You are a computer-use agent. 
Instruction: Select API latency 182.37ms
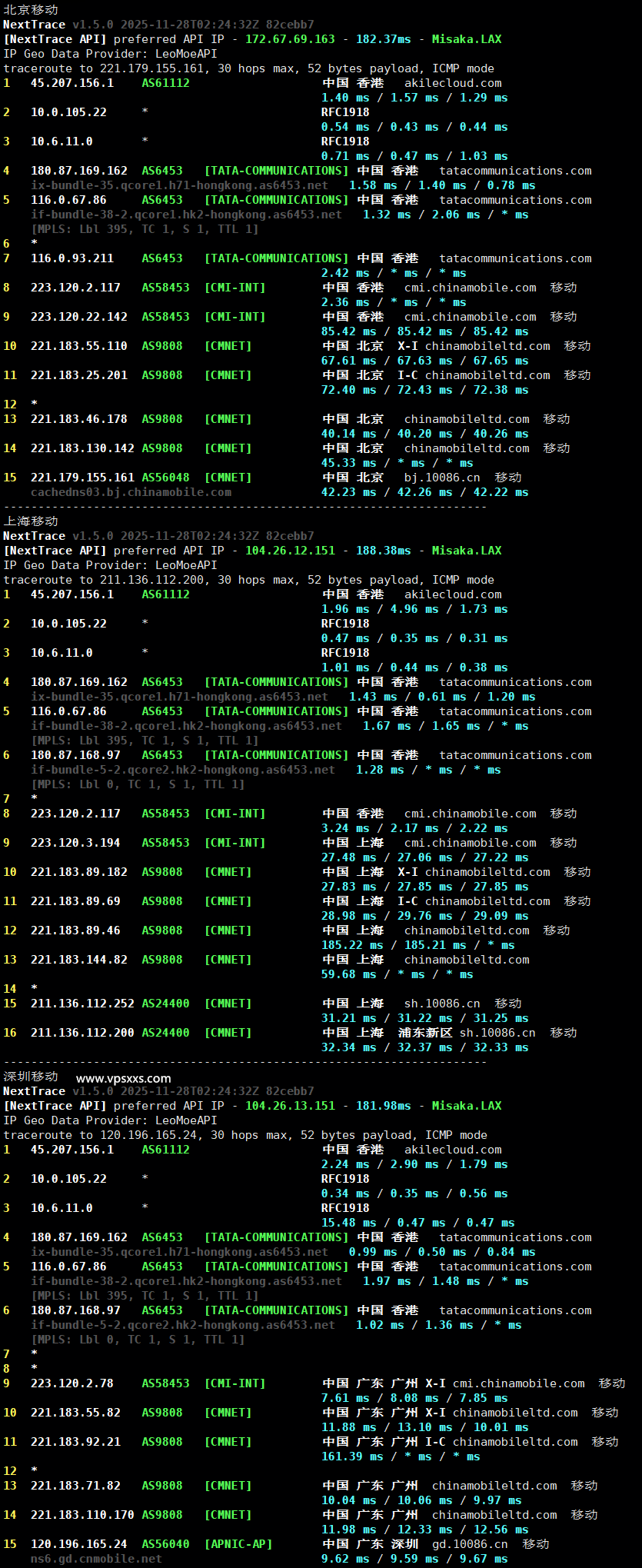click(383, 38)
